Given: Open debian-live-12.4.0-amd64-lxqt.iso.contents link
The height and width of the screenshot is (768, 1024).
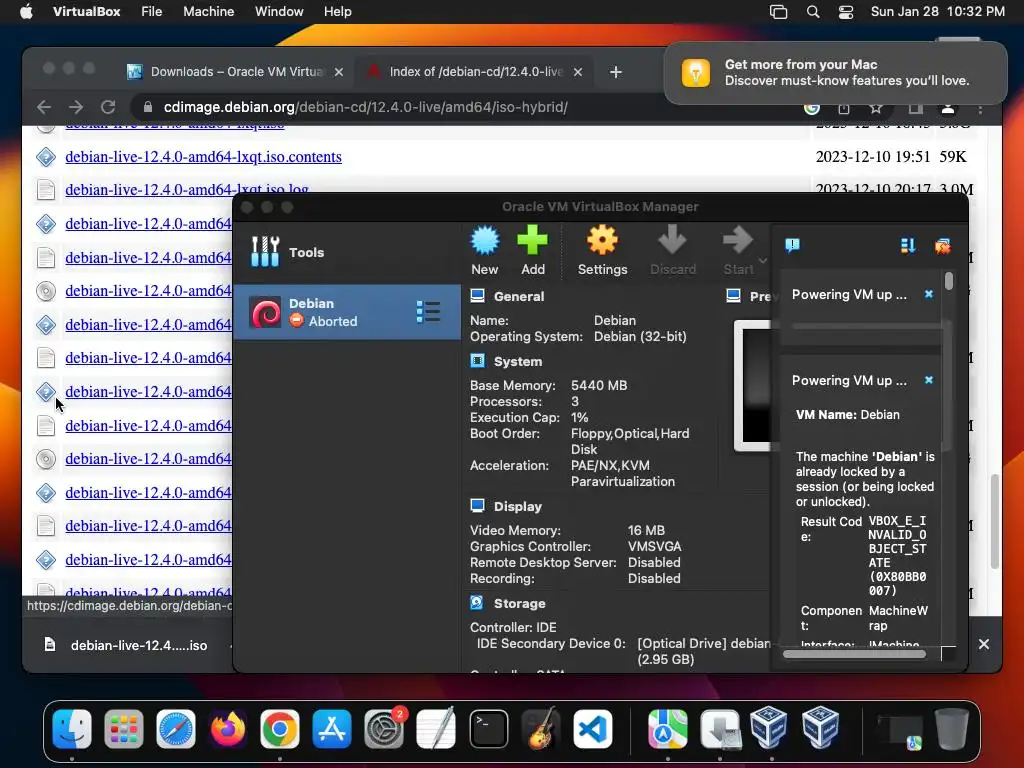Looking at the screenshot, I should 203,157.
